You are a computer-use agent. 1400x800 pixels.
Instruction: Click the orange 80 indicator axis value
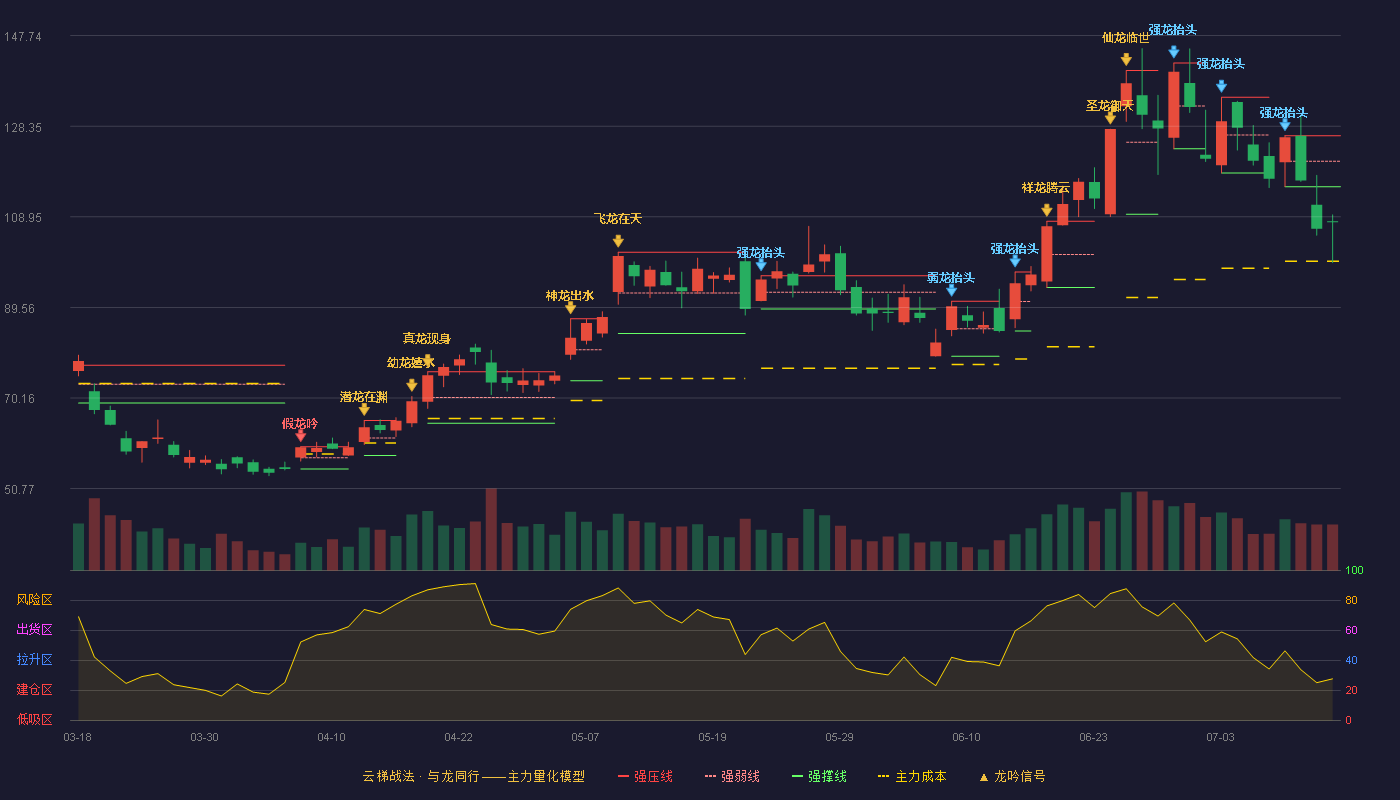1351,600
